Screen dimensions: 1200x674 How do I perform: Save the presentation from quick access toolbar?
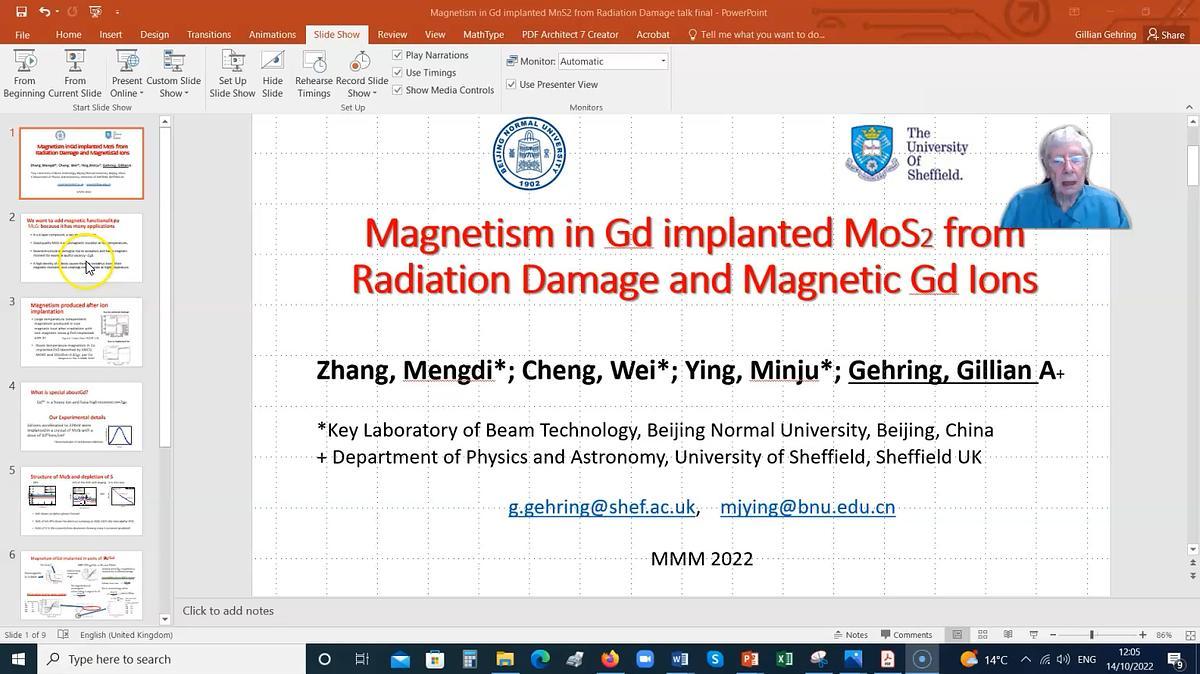[21, 12]
